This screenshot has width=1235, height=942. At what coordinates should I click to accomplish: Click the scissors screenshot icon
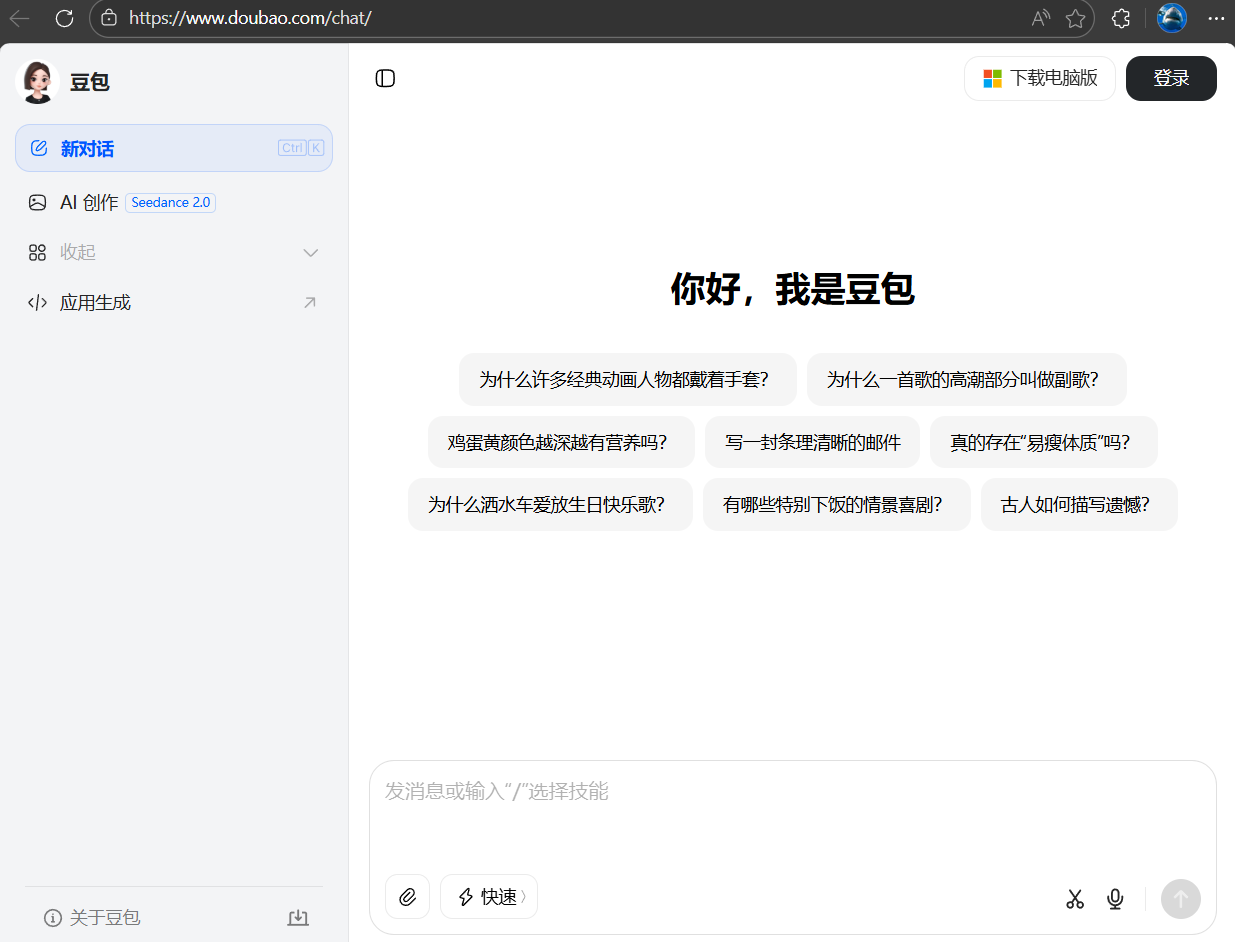point(1075,899)
